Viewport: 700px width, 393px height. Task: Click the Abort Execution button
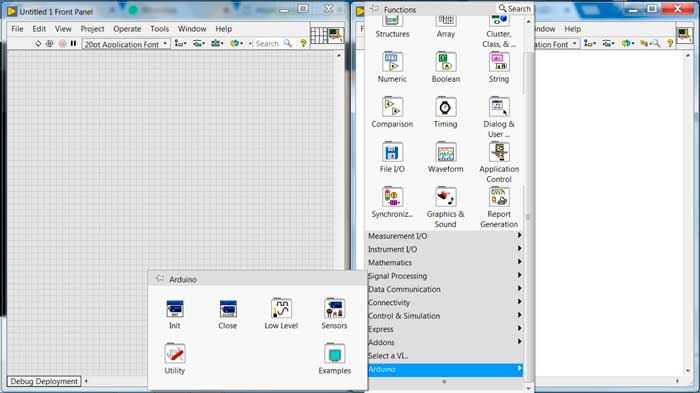[62, 43]
